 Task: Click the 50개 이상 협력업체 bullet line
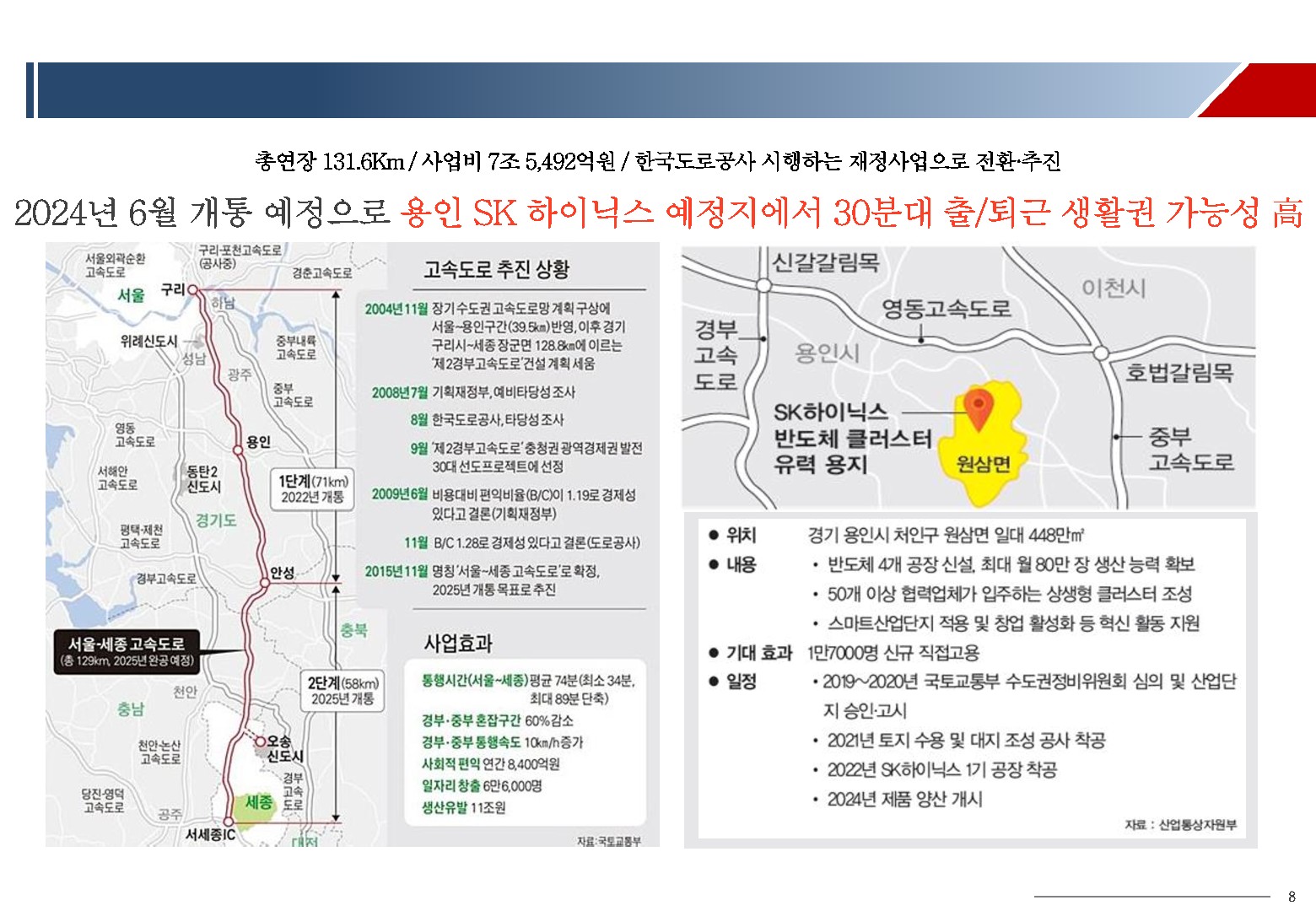[1002, 594]
